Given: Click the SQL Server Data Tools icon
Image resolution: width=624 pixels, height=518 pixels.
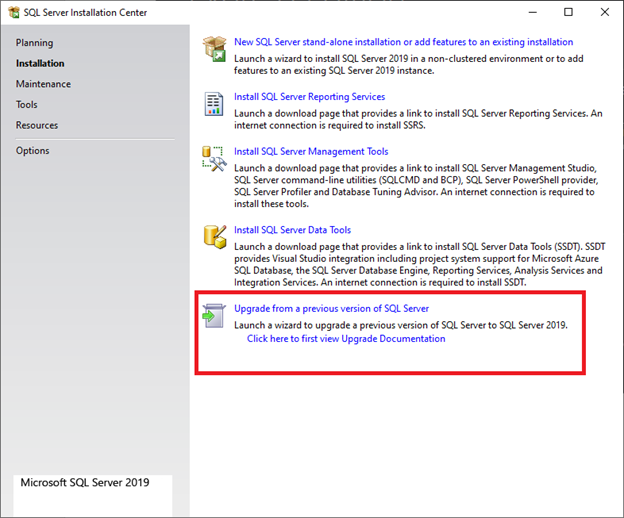Looking at the screenshot, I should (x=215, y=237).
